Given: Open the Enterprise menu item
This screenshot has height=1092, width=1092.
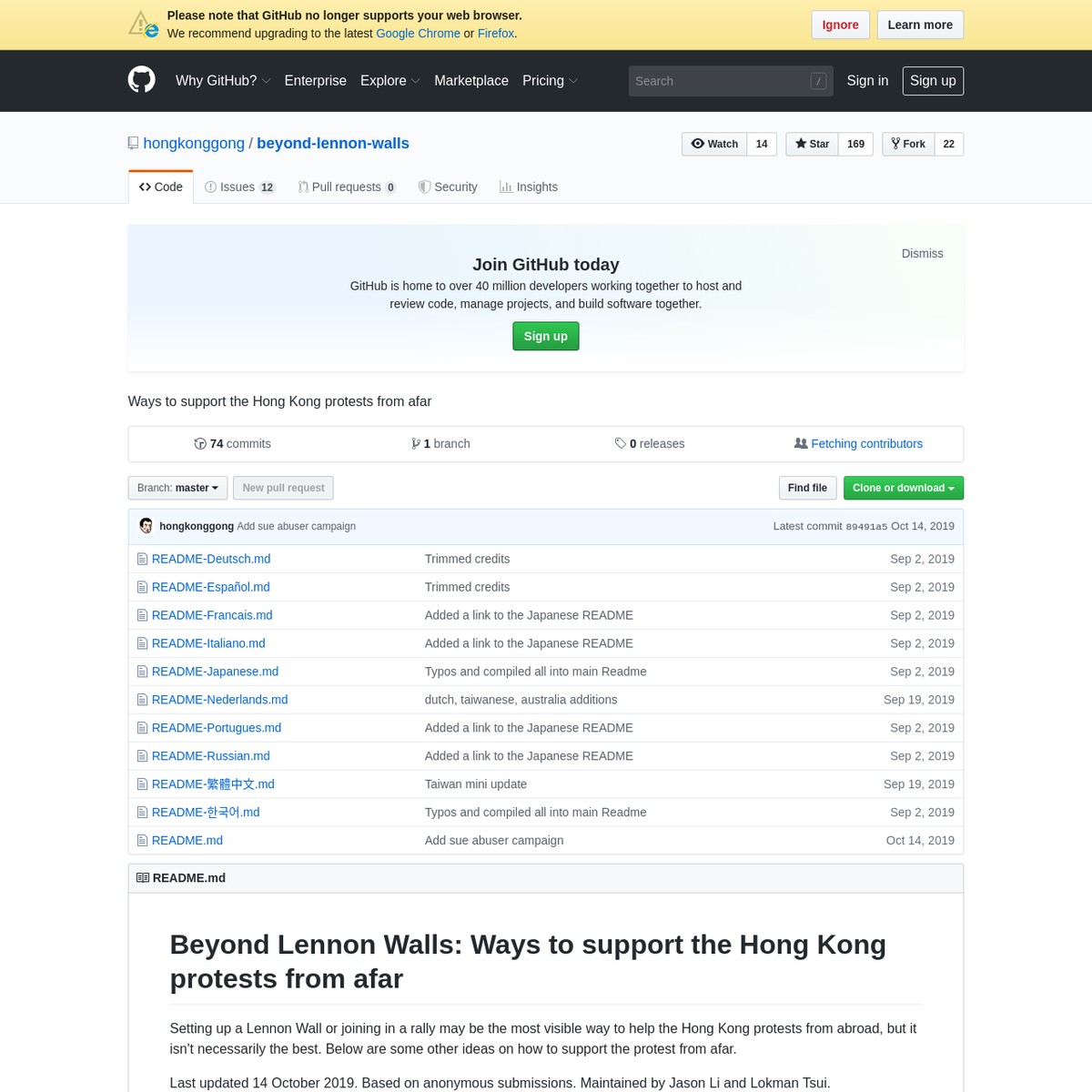Looking at the screenshot, I should point(316,80).
